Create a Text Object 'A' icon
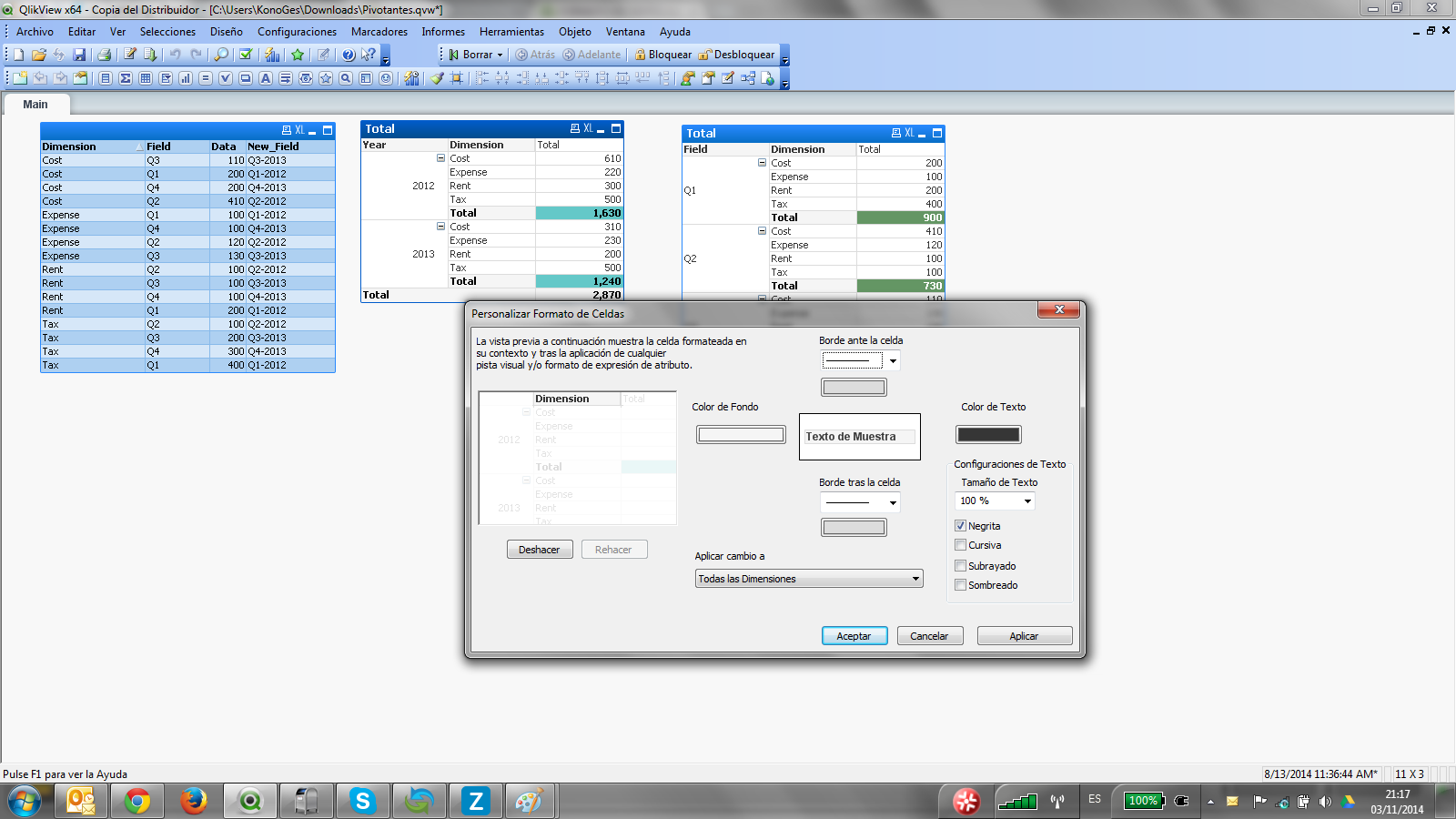 click(x=266, y=78)
